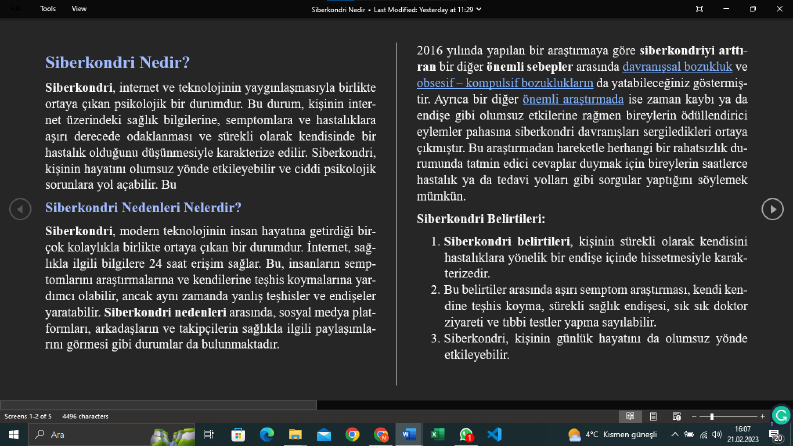Click the zoom out minus button
This screenshot has width=793, height=446.
694,416
